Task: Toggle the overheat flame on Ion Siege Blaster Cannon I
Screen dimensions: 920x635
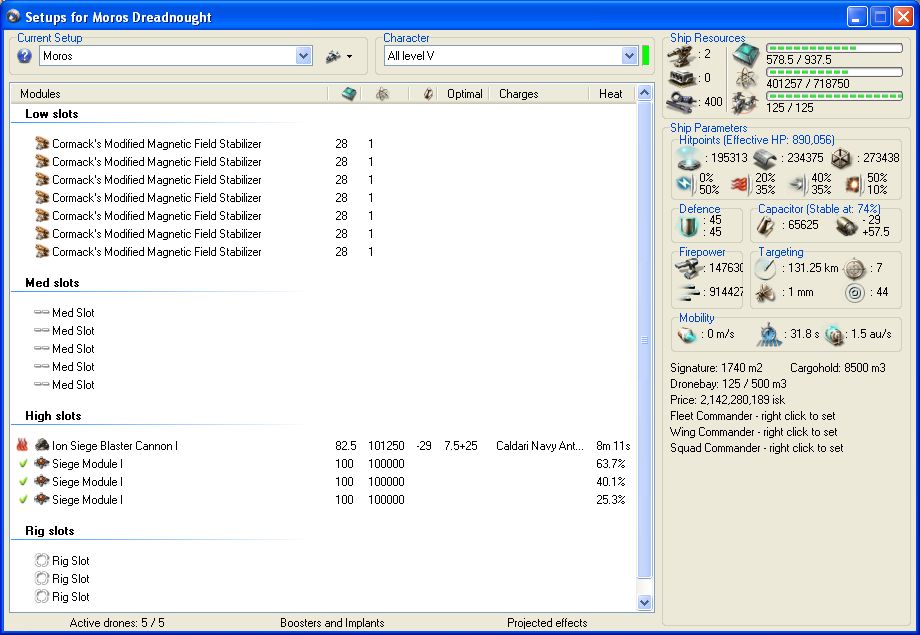Action: coord(22,445)
